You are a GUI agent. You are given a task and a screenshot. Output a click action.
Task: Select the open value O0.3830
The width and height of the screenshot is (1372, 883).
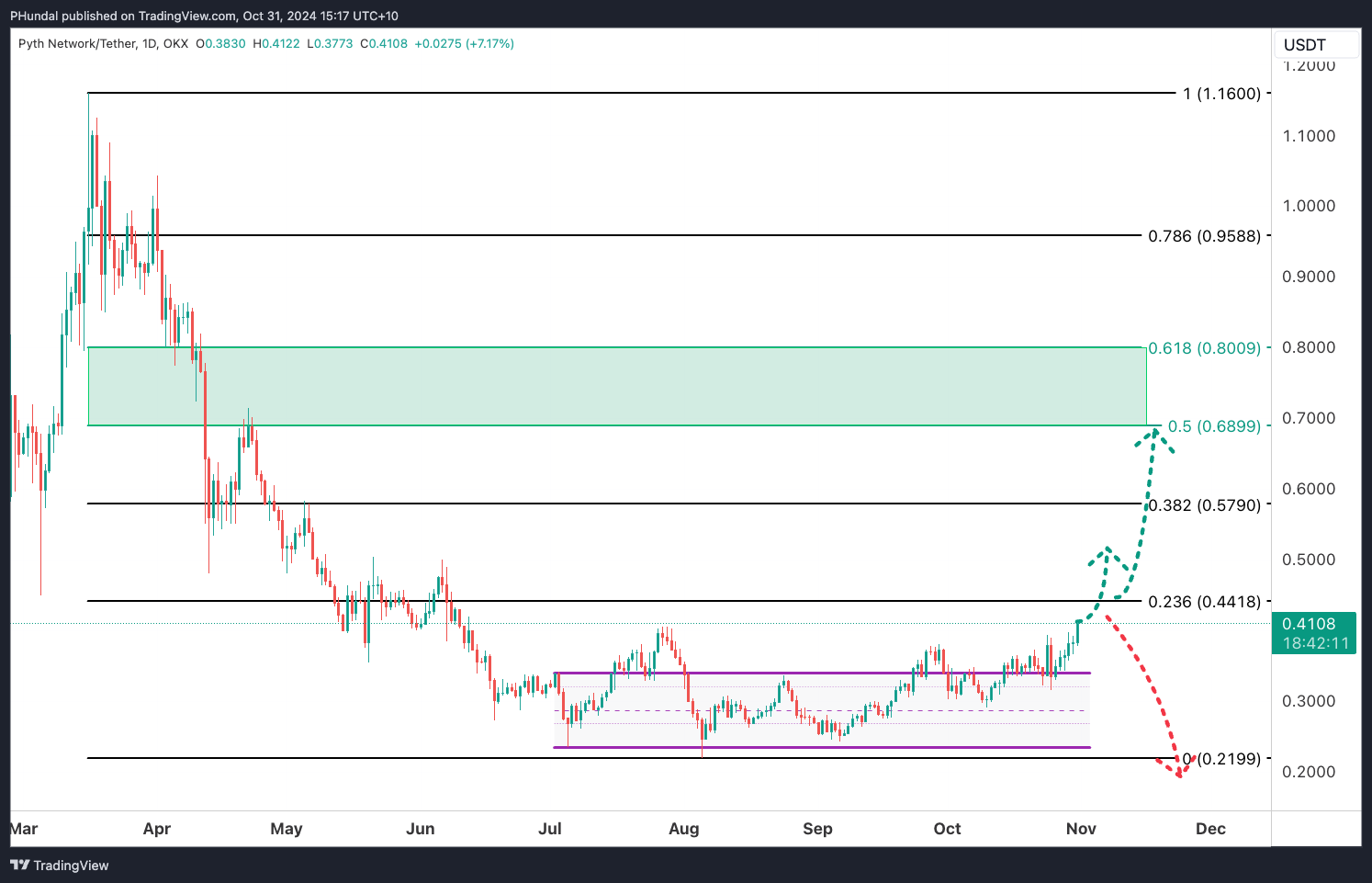pyautogui.click(x=220, y=43)
